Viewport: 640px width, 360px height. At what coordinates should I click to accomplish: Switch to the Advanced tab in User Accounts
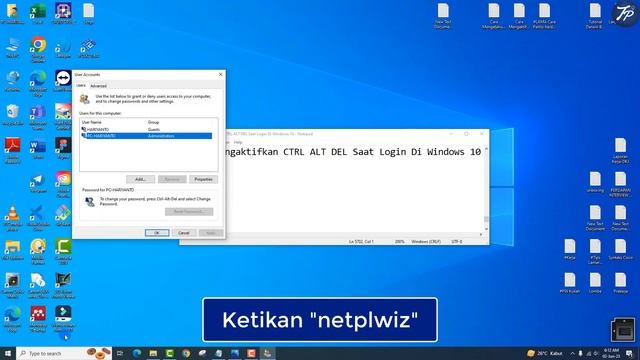98,86
